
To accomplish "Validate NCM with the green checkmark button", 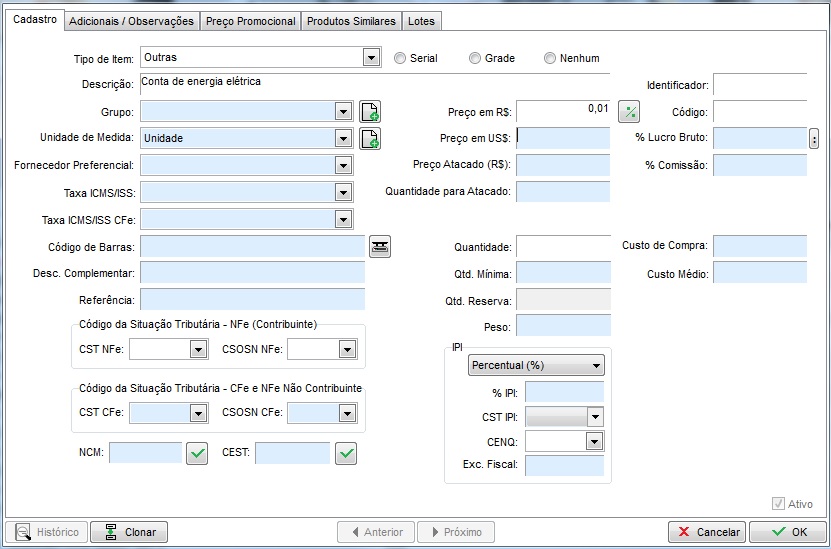I will tap(197, 454).
